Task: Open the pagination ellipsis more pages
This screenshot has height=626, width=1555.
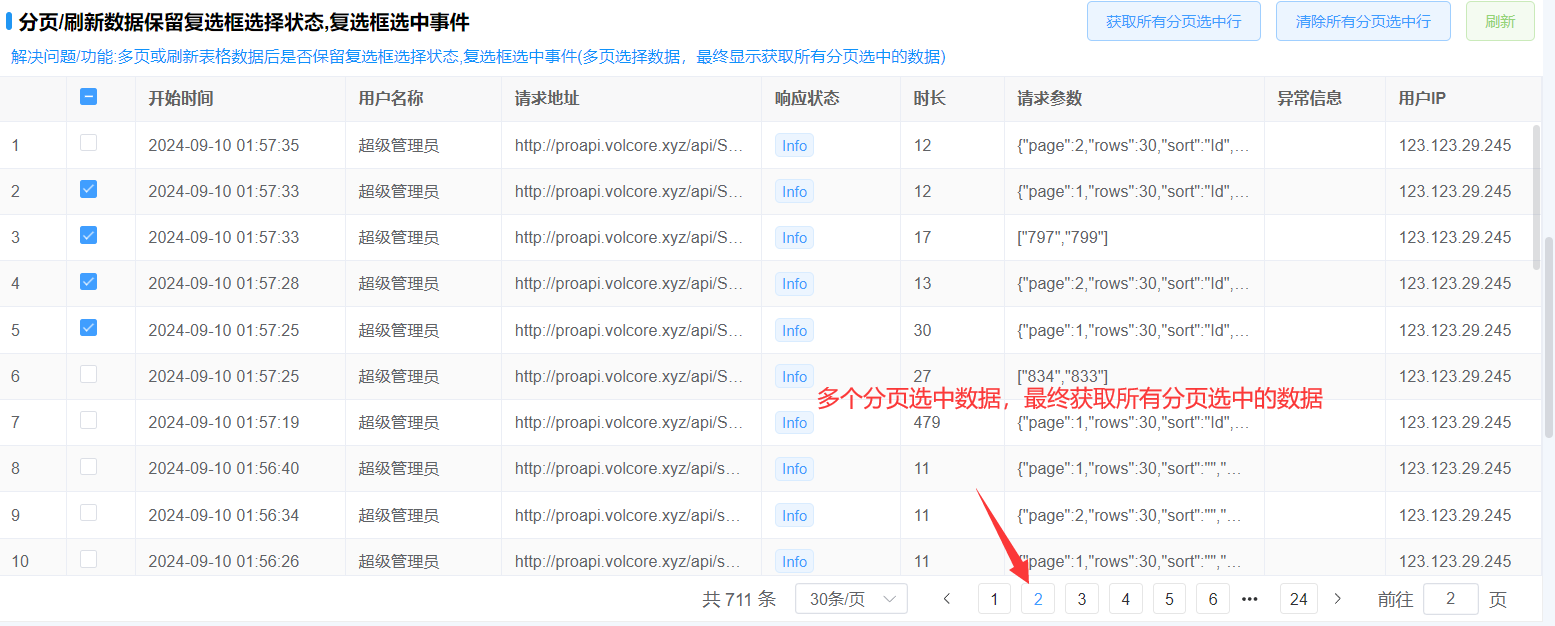Action: 1249,599
